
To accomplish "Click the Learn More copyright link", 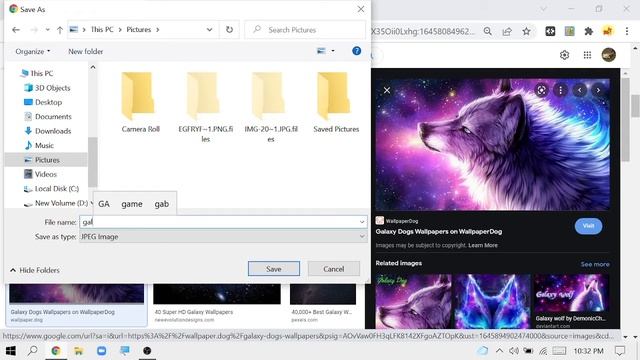I will coord(483,245).
